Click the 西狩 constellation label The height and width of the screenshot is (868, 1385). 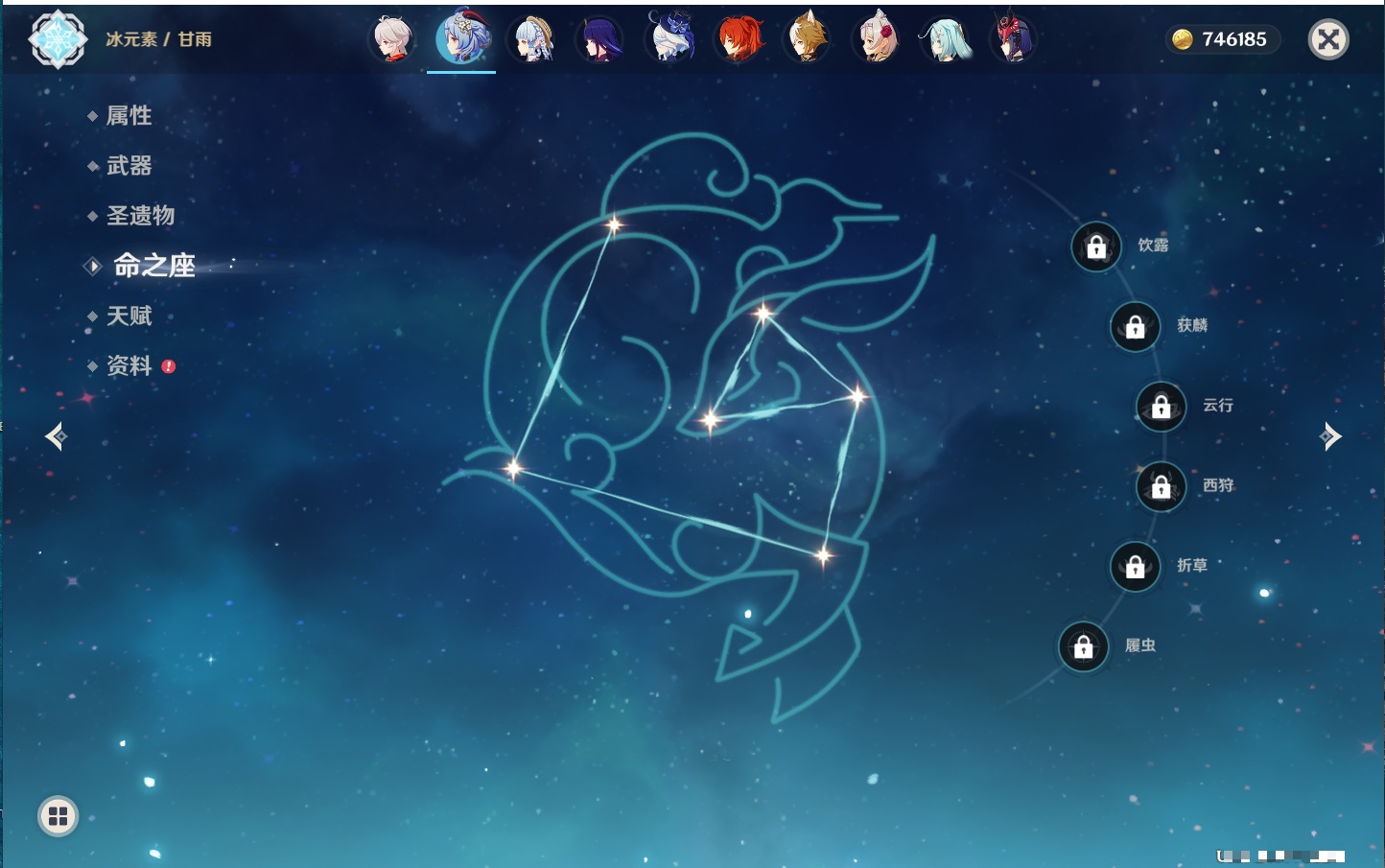pos(1218,485)
